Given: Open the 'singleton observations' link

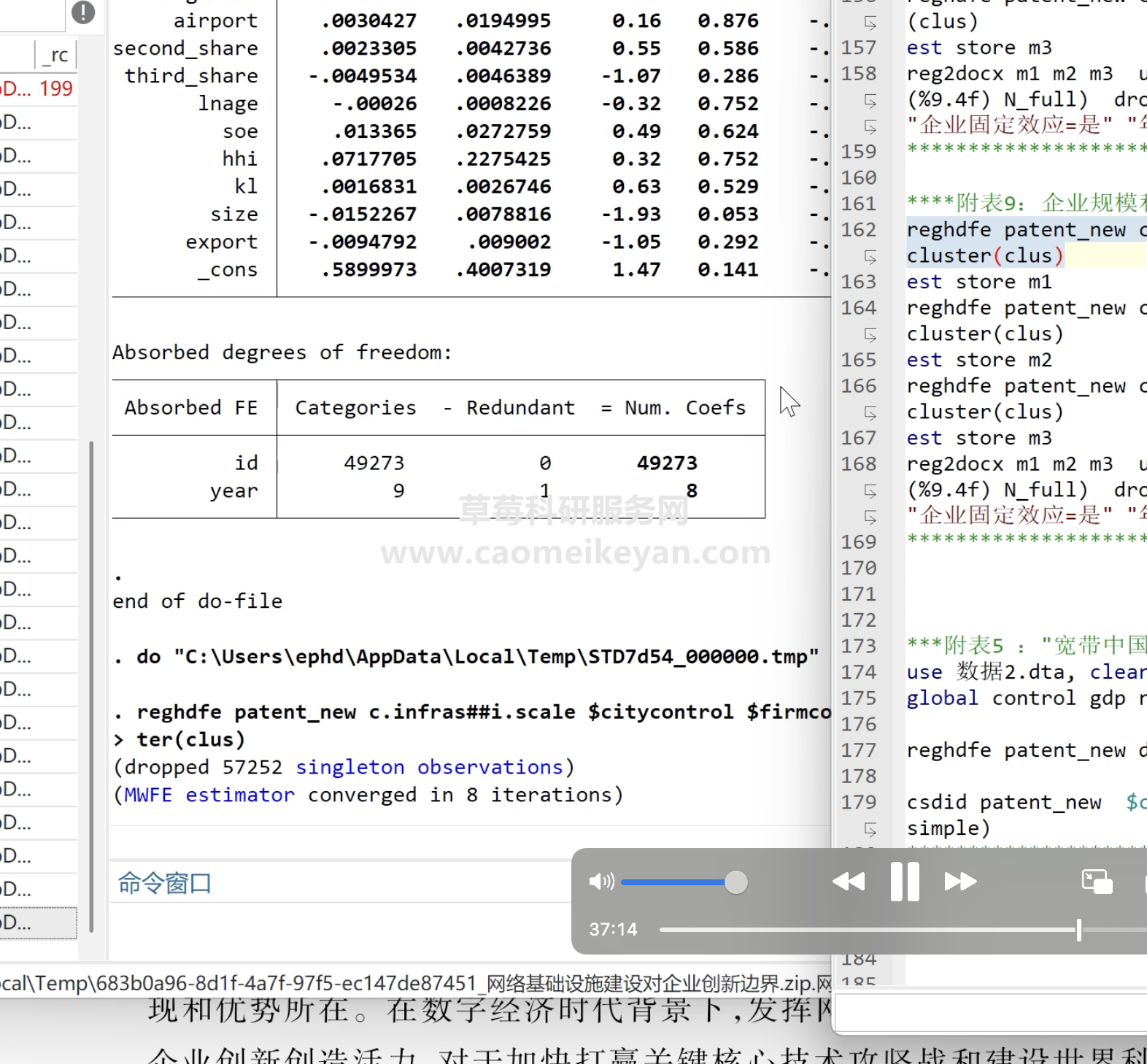Looking at the screenshot, I should point(429,768).
